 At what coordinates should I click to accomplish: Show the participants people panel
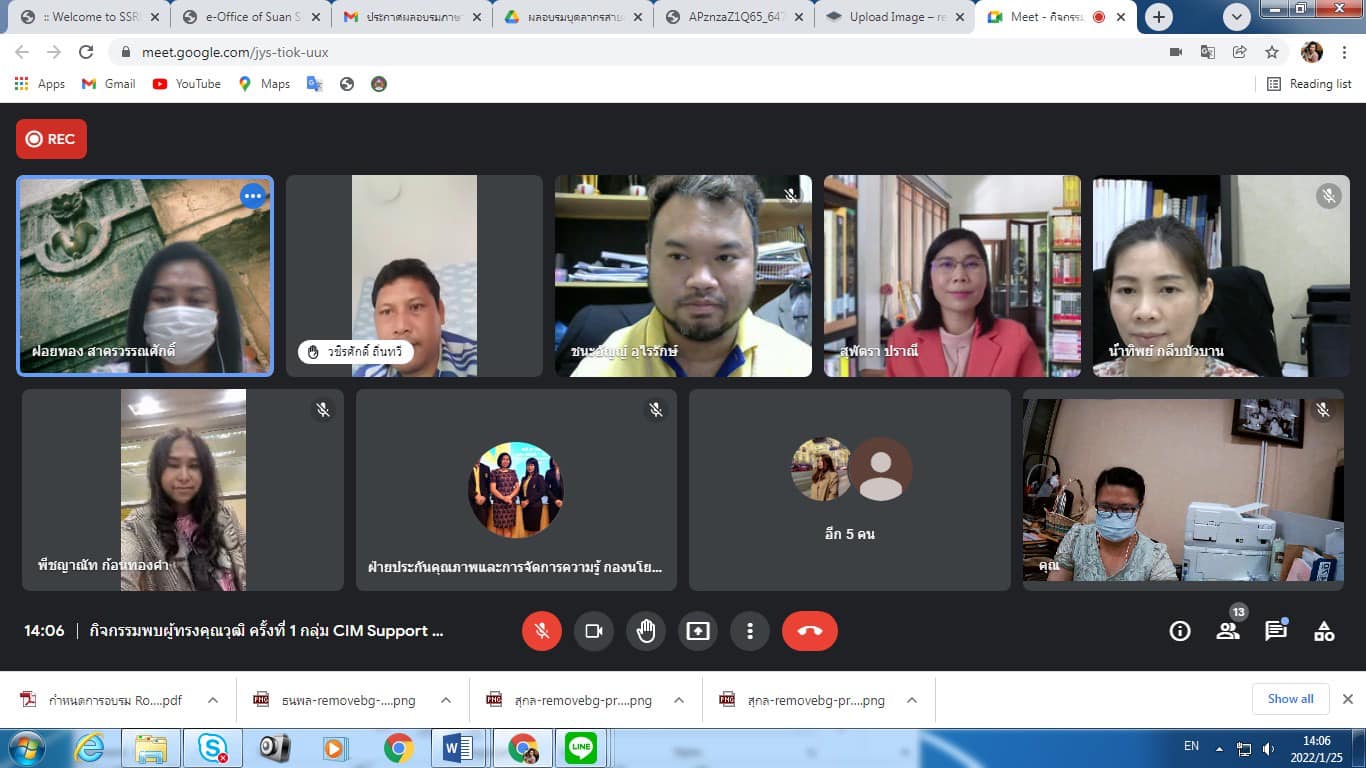(1228, 631)
